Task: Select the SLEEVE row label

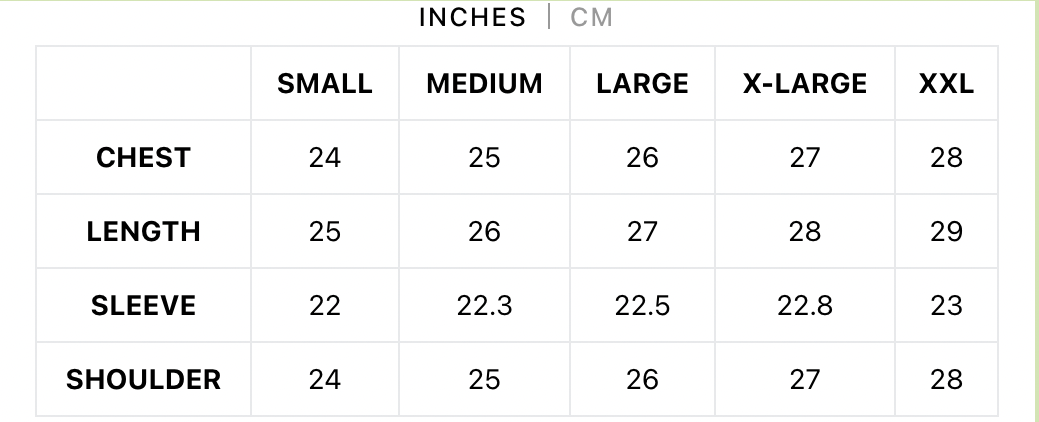Action: coord(143,305)
